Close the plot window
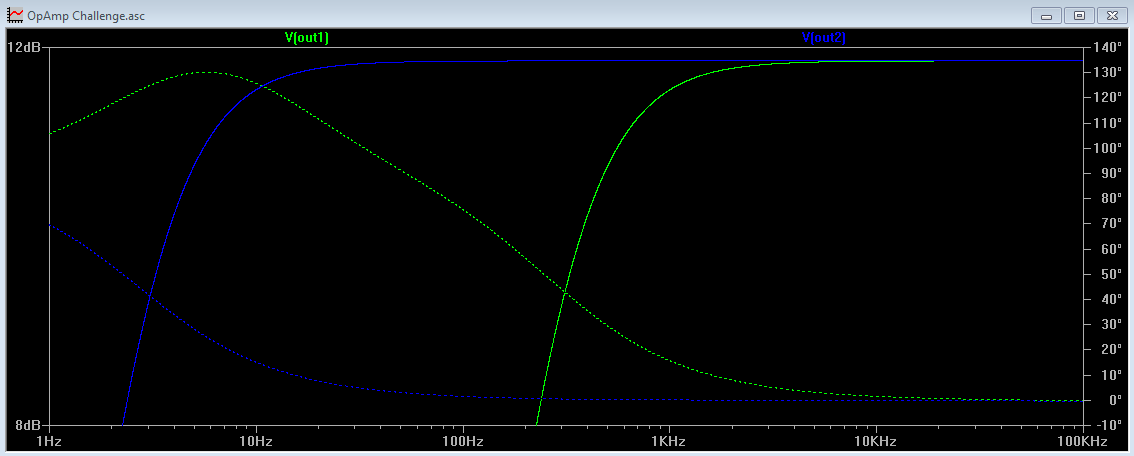Screen dimensions: 1134x456 [x=1111, y=15]
